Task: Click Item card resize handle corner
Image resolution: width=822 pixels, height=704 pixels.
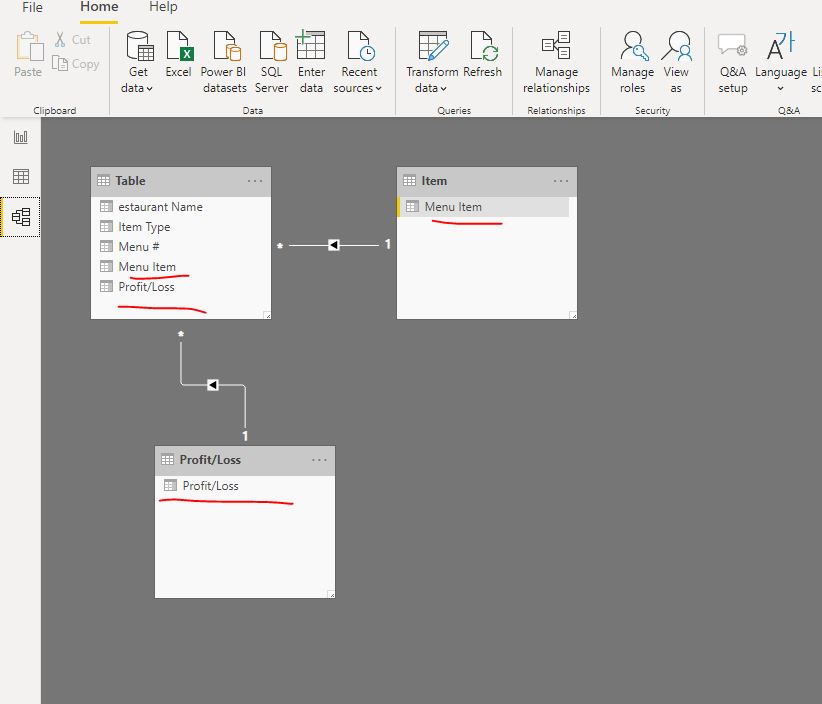Action: 573,315
